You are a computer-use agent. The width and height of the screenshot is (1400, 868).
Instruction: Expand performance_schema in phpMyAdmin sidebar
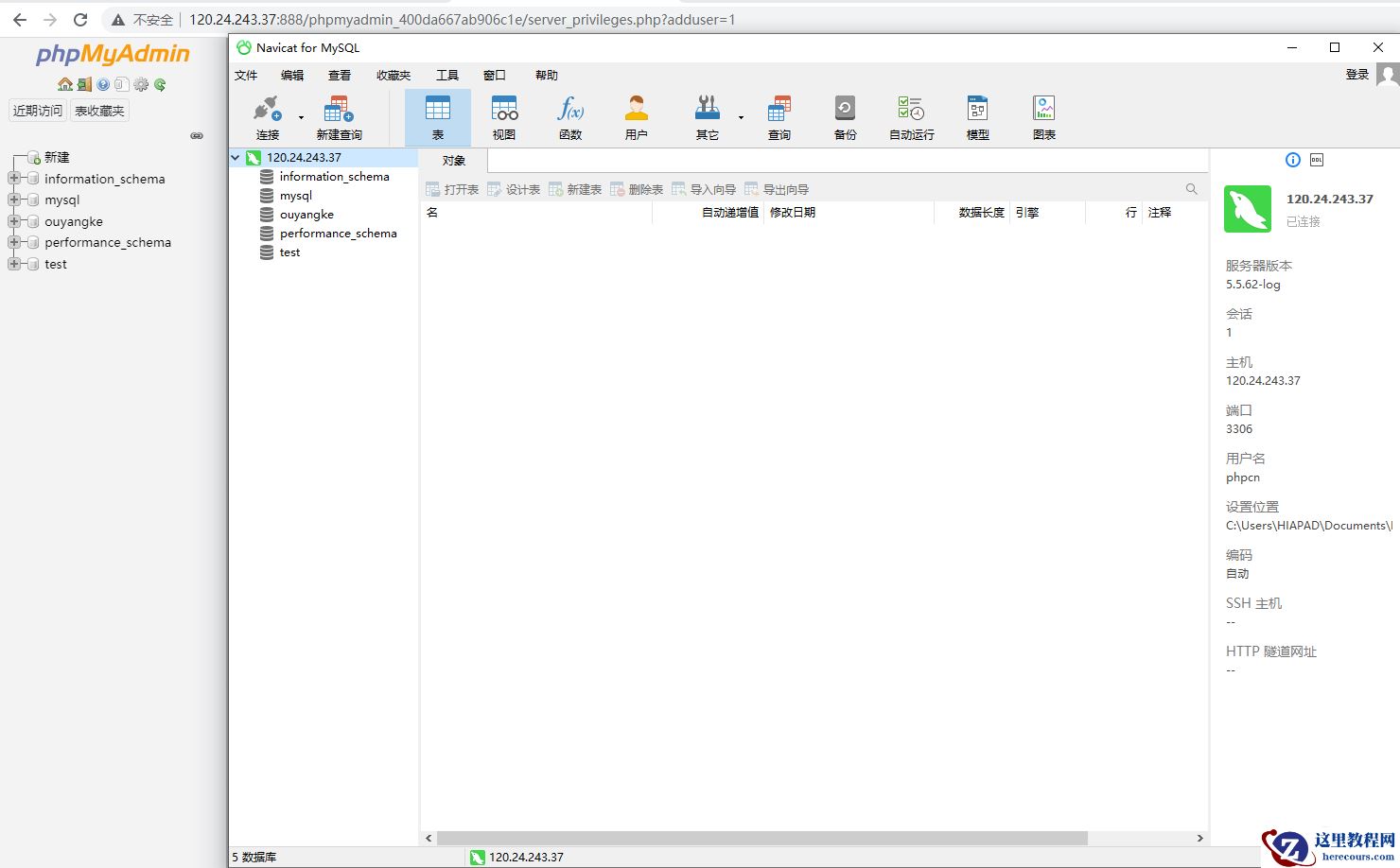click(14, 242)
